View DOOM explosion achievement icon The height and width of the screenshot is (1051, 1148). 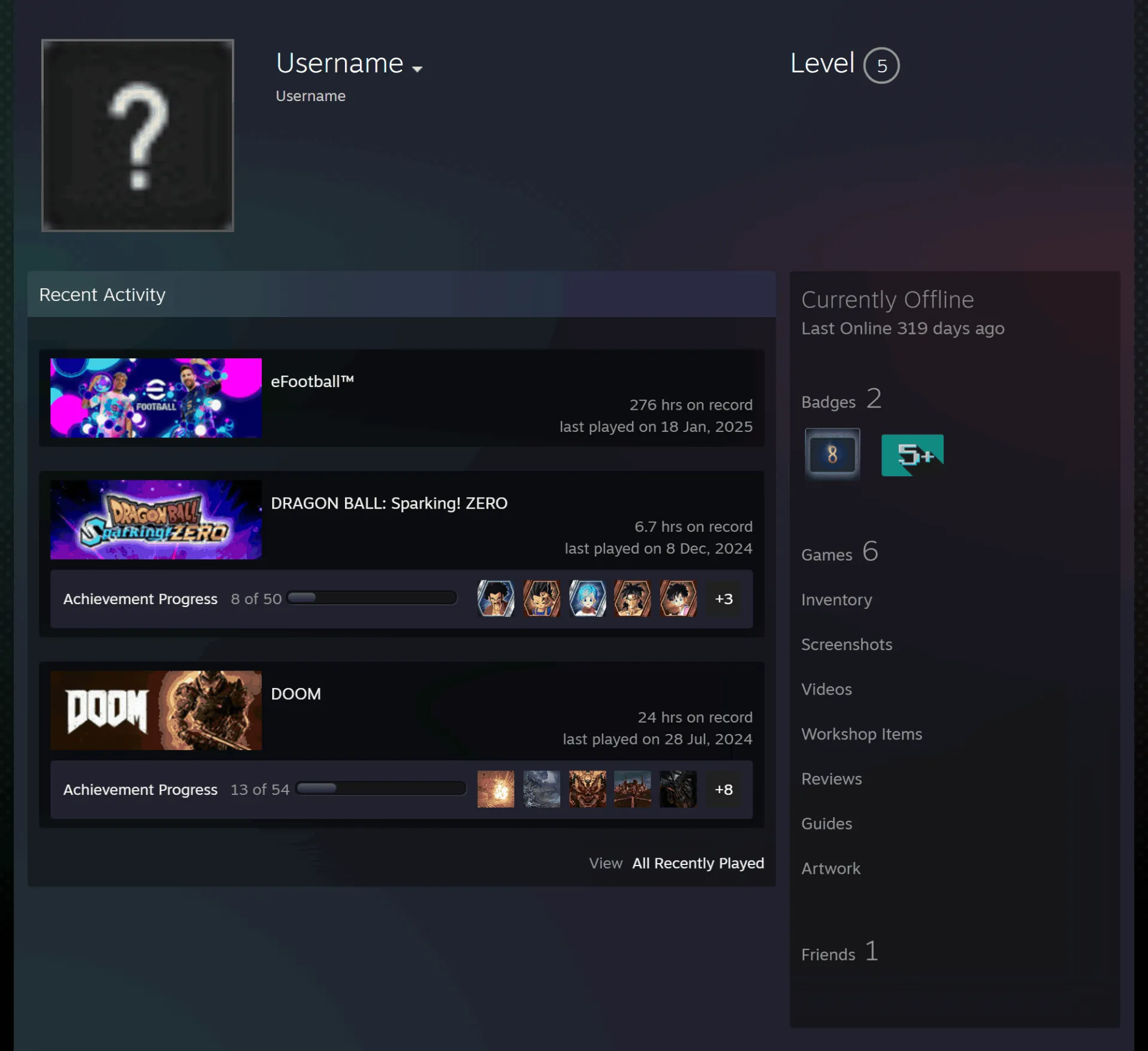click(x=496, y=790)
